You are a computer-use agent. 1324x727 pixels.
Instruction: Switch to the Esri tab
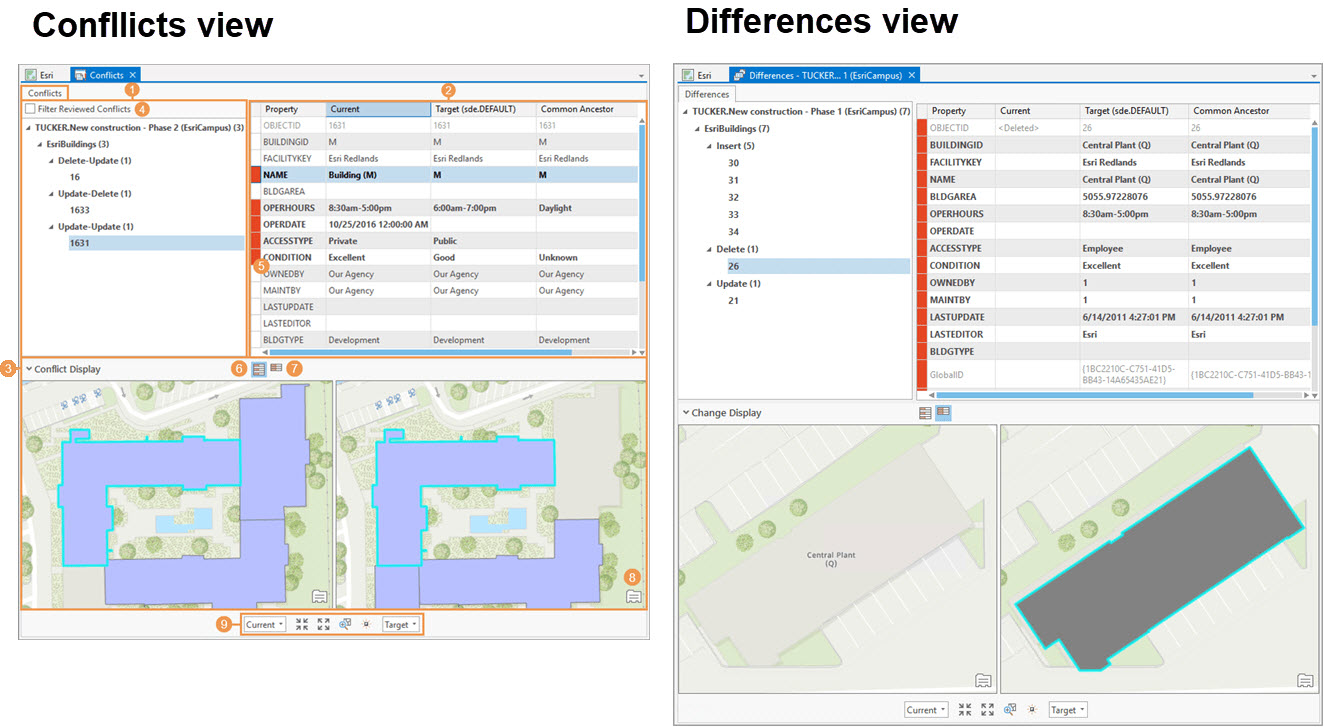tap(44, 74)
